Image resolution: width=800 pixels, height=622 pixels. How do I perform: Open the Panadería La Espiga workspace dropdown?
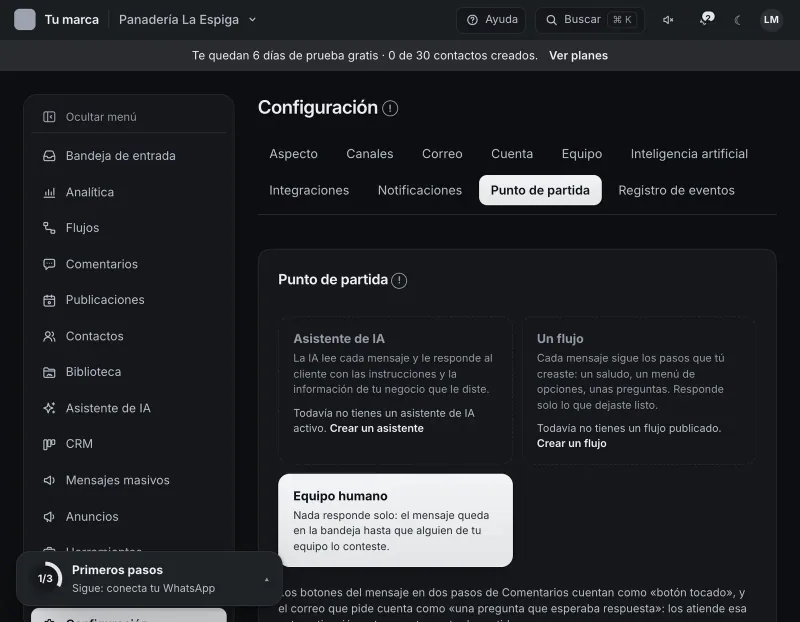tap(187, 19)
